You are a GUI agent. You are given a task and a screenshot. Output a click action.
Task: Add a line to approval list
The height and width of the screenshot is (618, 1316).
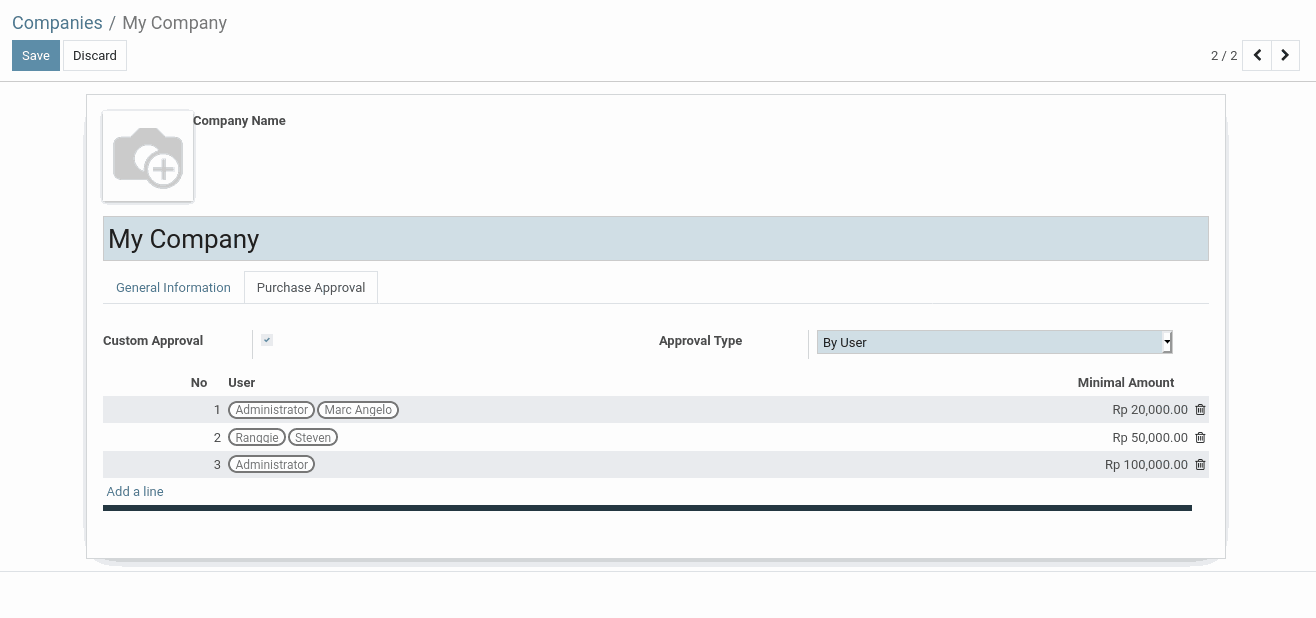tap(135, 492)
